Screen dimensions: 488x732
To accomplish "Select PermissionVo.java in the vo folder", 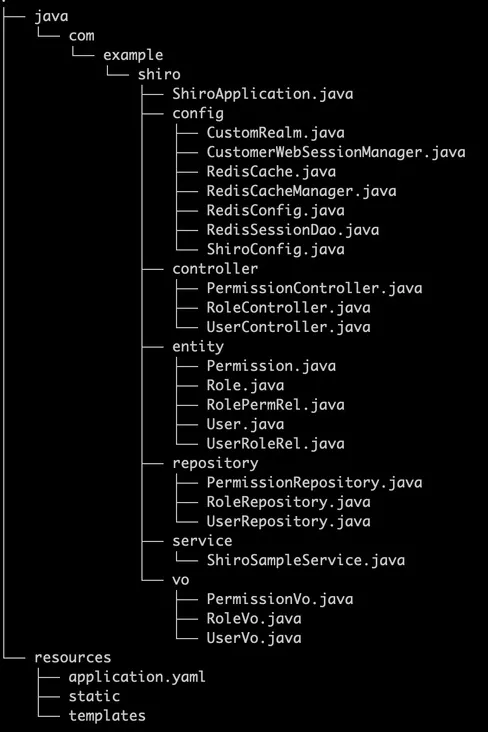I will [280, 599].
